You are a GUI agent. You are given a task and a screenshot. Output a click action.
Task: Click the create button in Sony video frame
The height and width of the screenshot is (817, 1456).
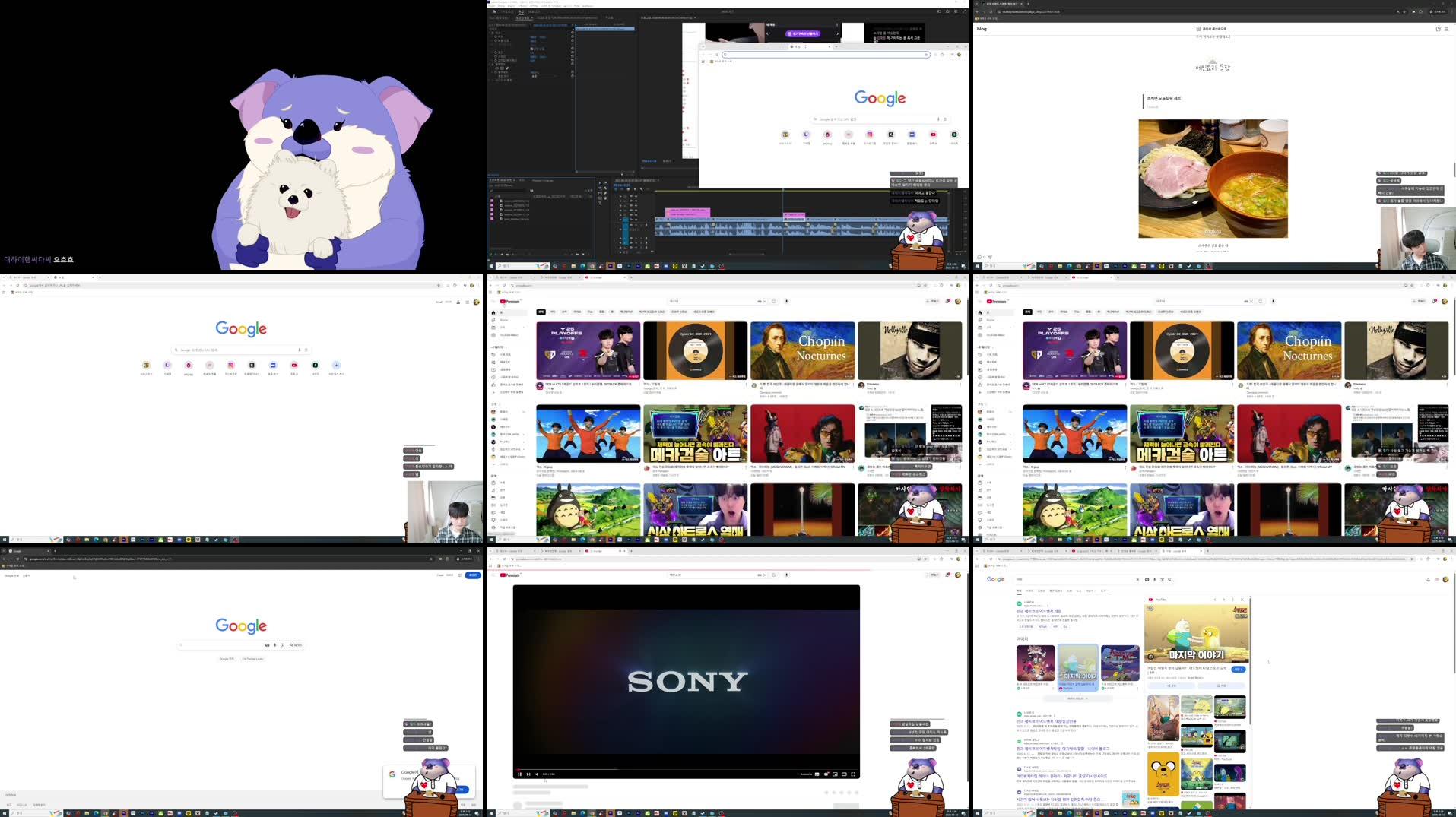click(x=933, y=575)
